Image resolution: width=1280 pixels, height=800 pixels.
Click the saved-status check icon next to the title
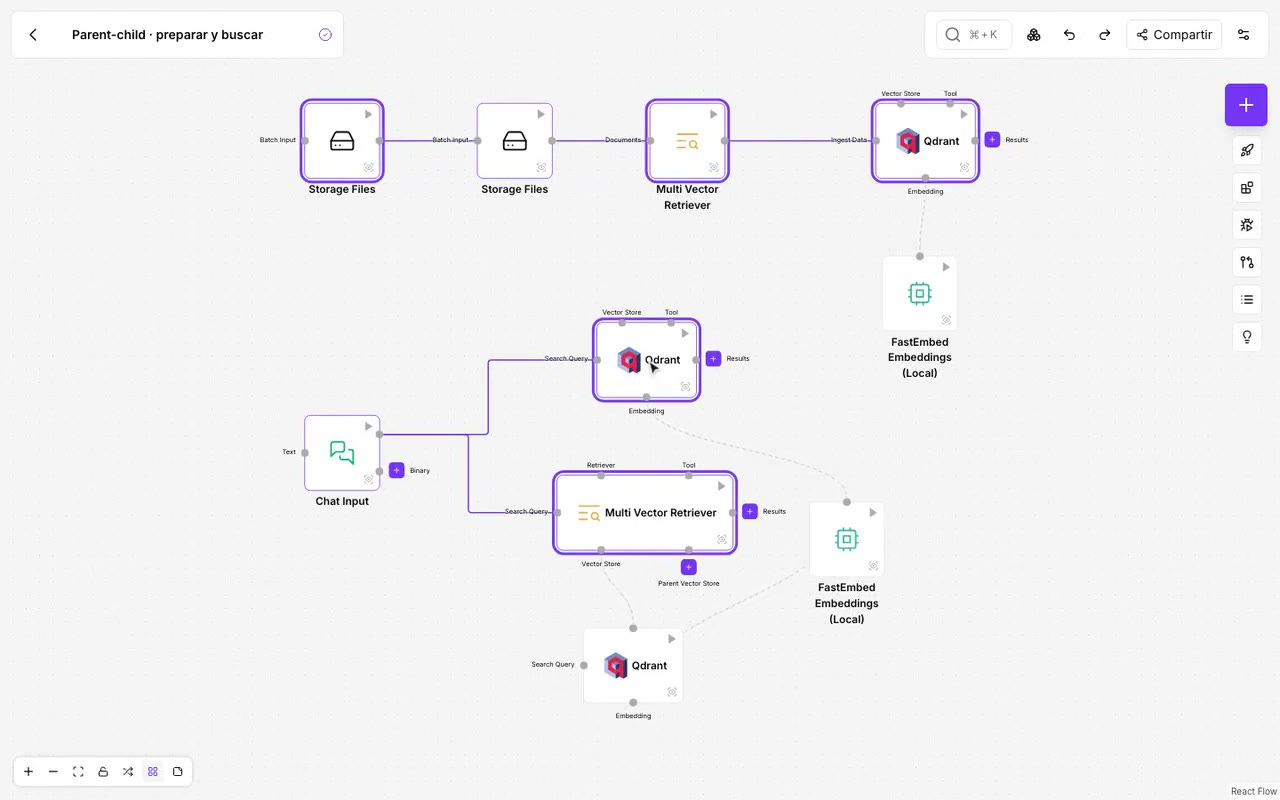coord(325,35)
